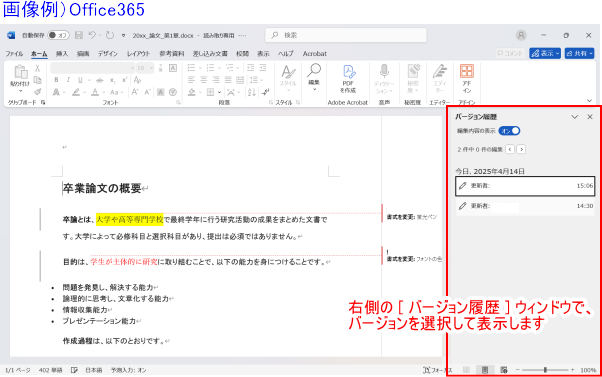The width and height of the screenshot is (602, 377).
Task: Switch to the レイアウト ribbon tab
Action: [x=138, y=54]
